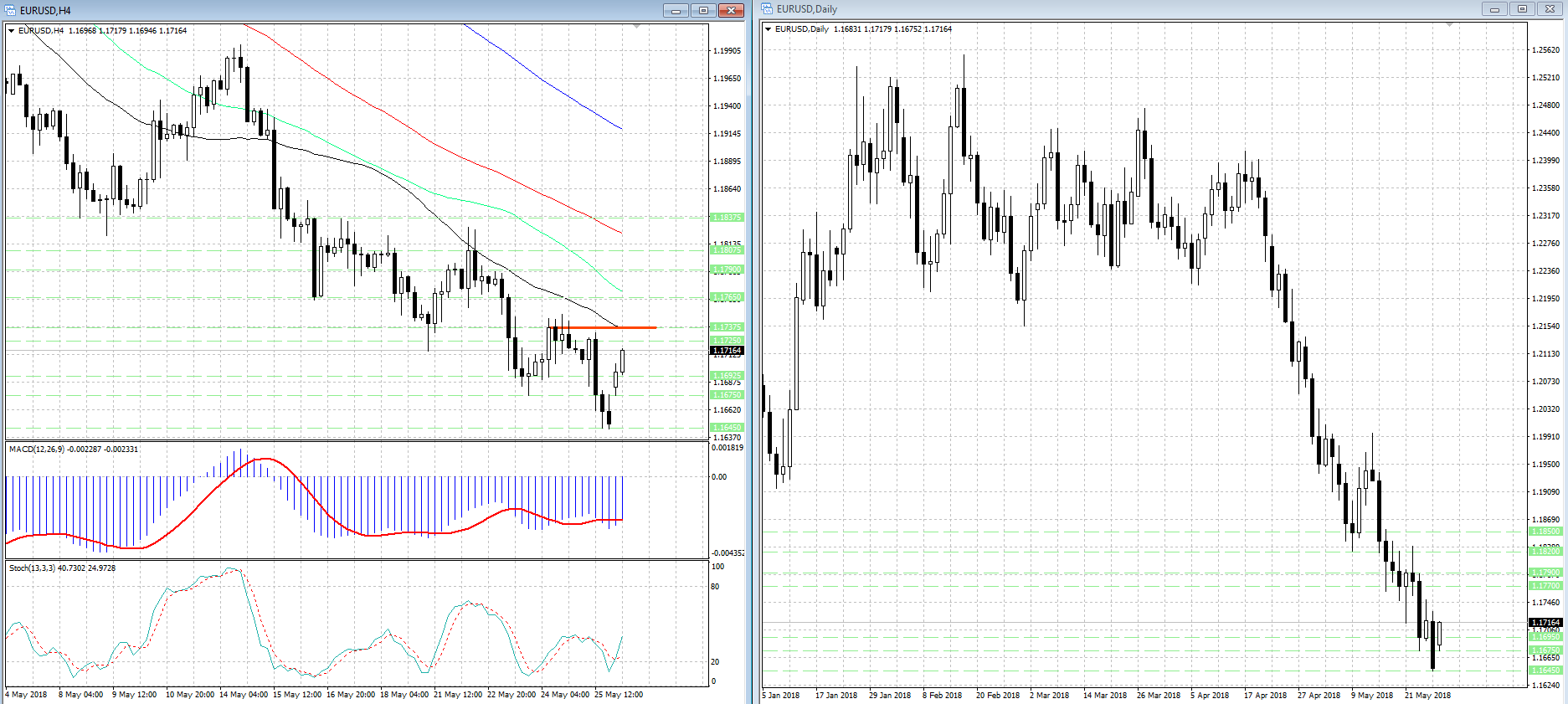Image resolution: width=1568 pixels, height=704 pixels.
Task: Click the 1.17375 price level label on H4
Action: click(727, 327)
